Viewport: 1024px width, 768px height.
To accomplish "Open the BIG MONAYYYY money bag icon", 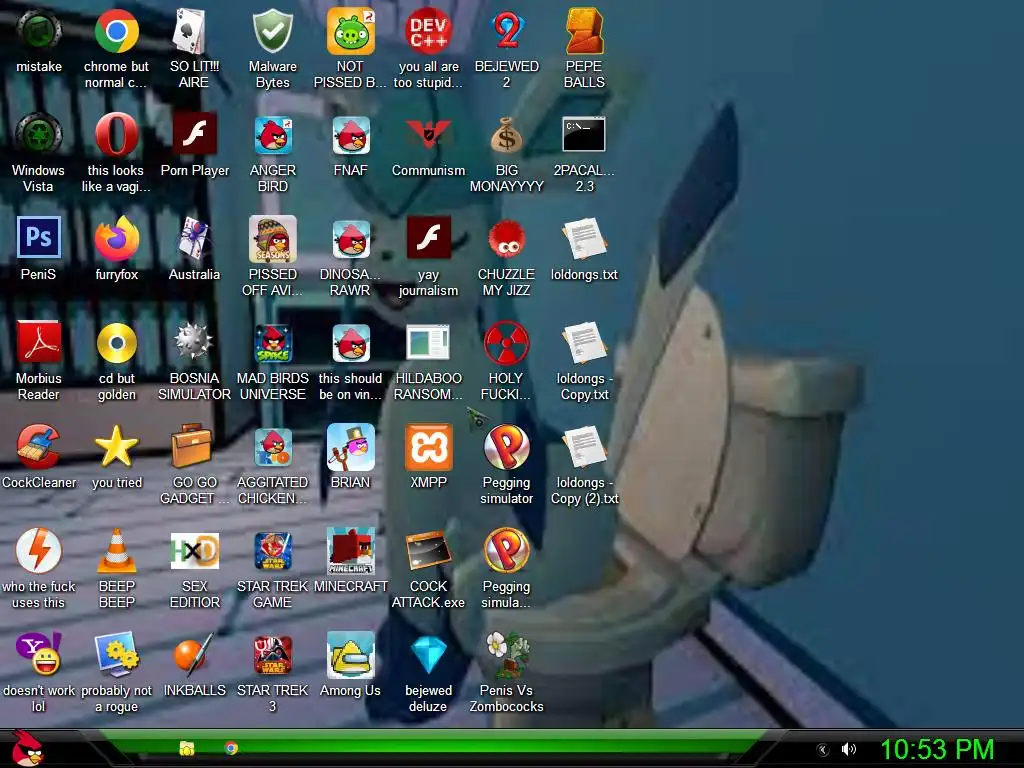I will [506, 135].
